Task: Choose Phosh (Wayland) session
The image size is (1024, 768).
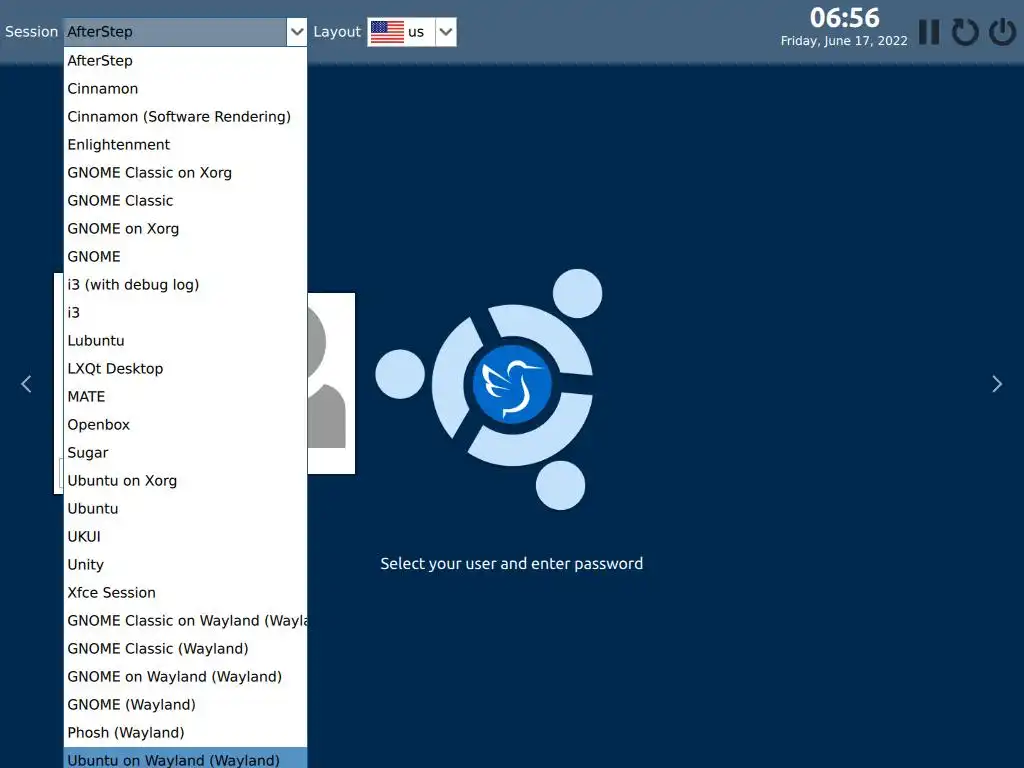Action: click(185, 733)
